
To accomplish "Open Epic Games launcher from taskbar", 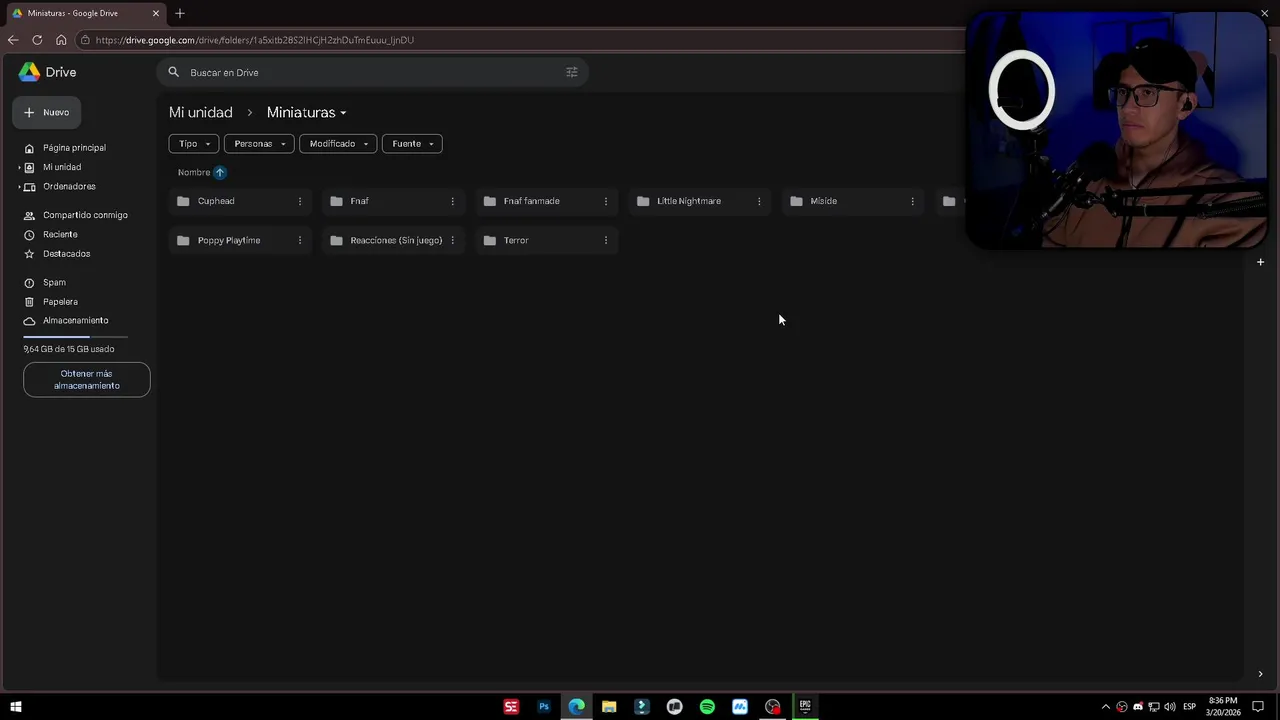I will pyautogui.click(x=805, y=707).
